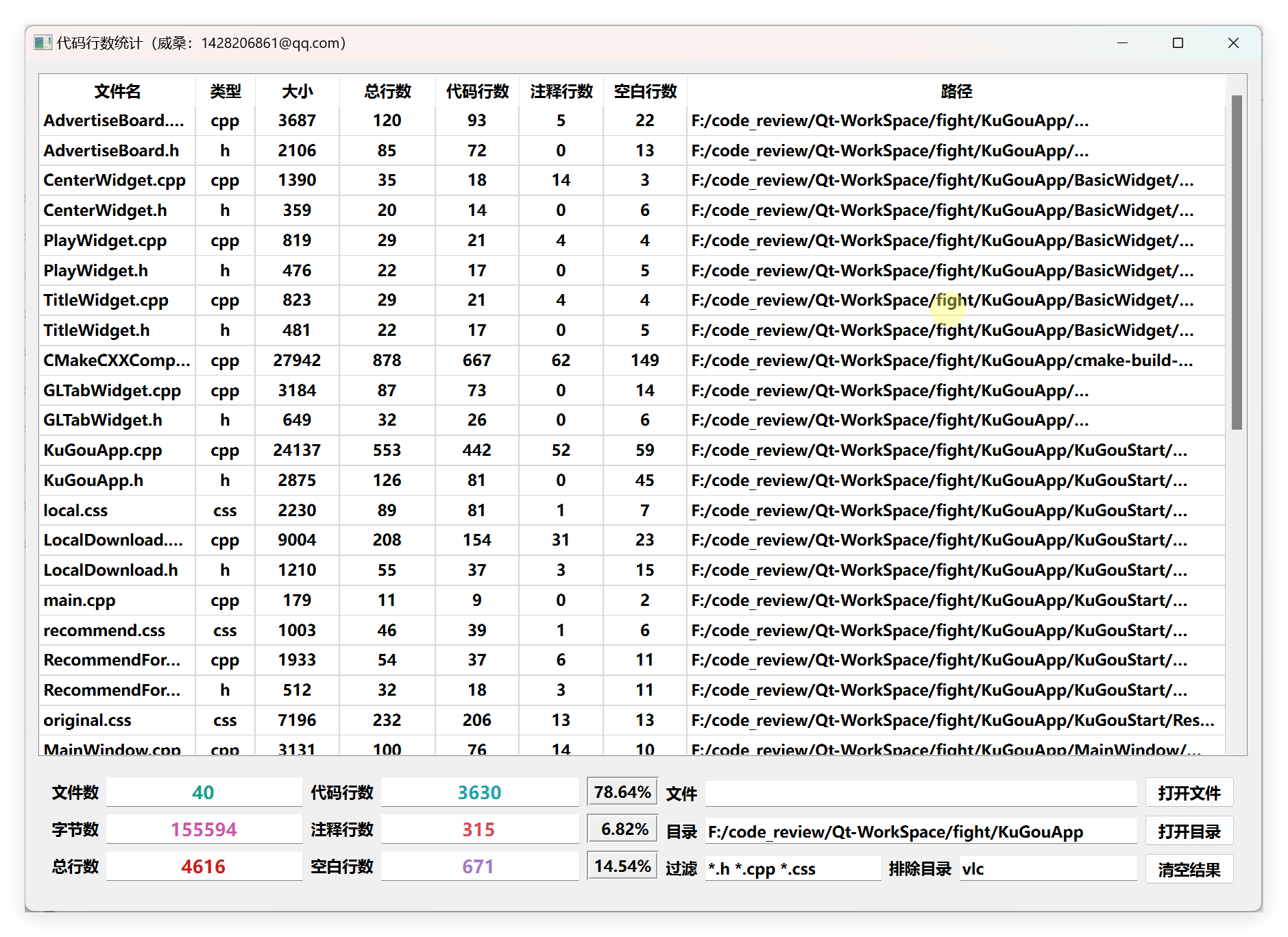Select the PlayWidget.cpp file name
This screenshot has width=1288, height=937.
click(x=105, y=241)
